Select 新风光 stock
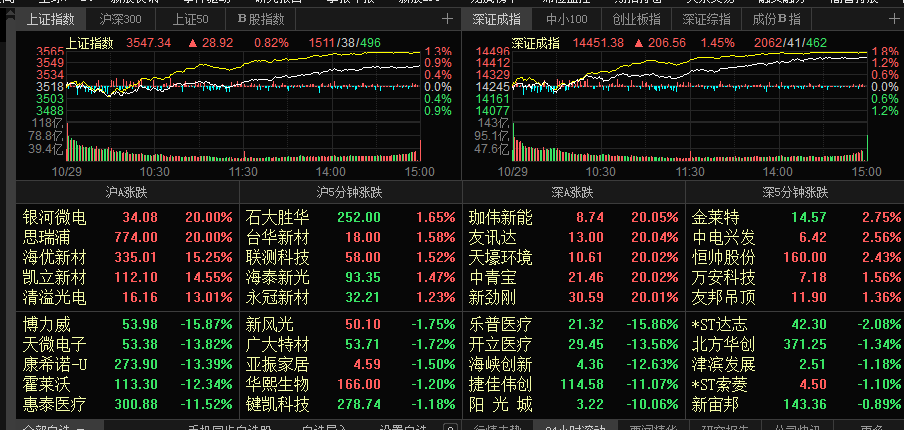The image size is (904, 430). [x=351, y=325]
